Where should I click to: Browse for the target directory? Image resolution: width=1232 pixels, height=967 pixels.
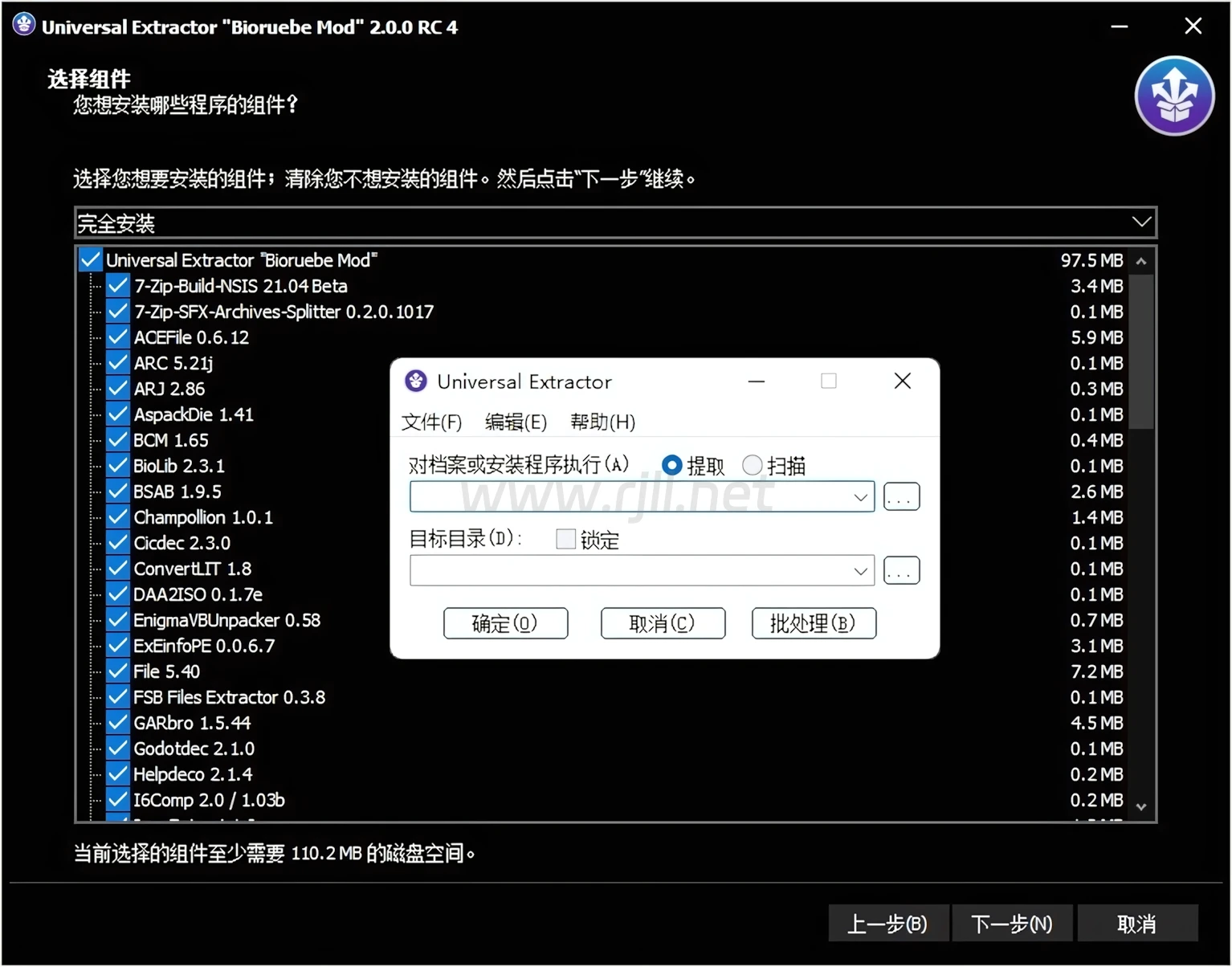pos(900,571)
